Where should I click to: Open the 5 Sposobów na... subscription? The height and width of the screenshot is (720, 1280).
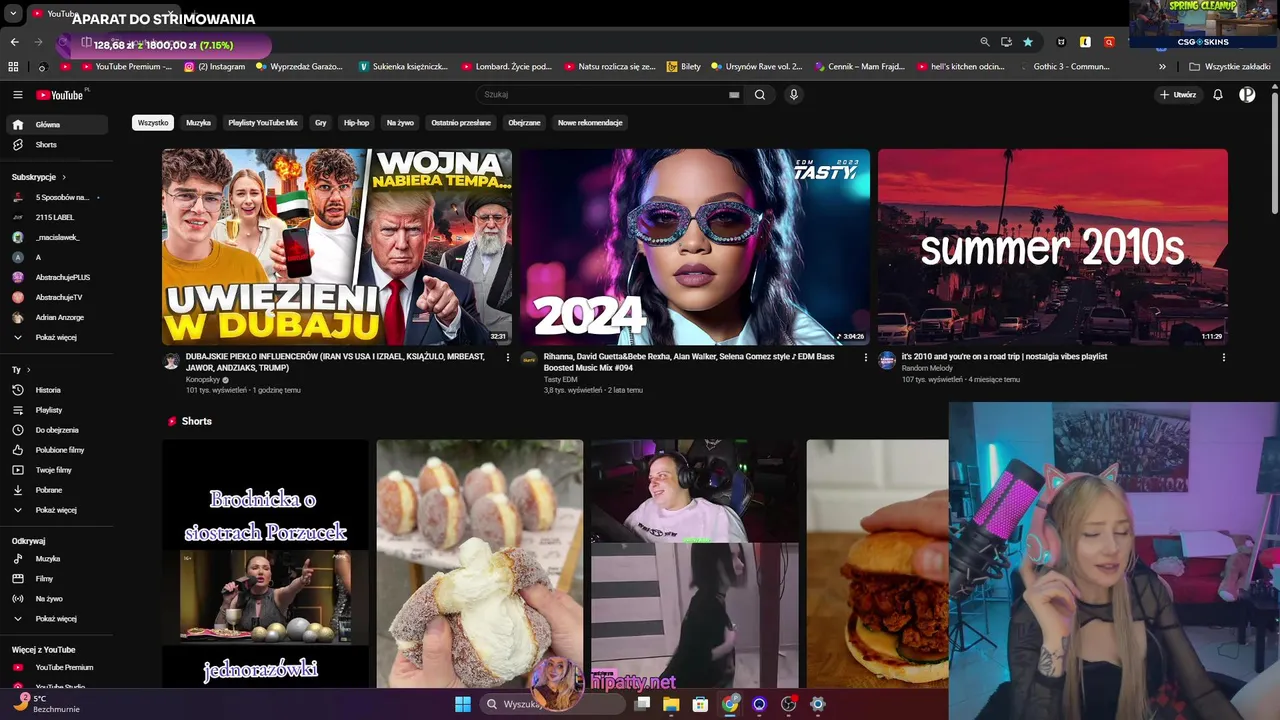point(56,197)
